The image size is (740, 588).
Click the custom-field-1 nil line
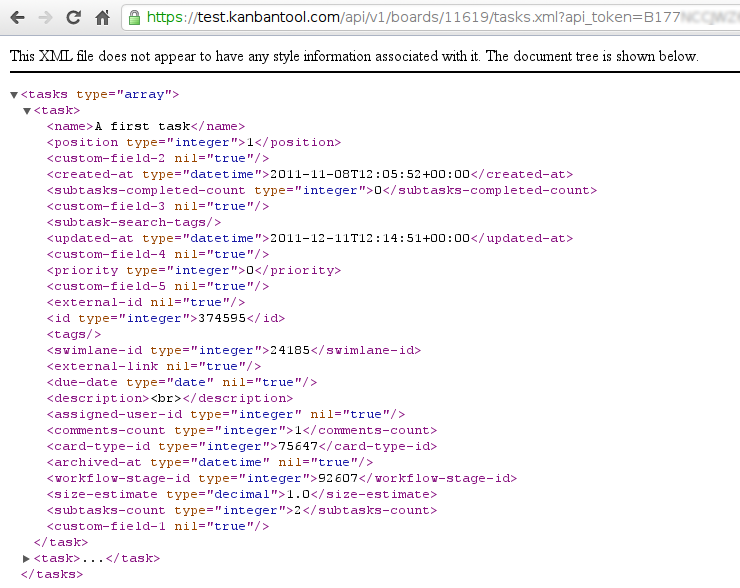click(x=158, y=527)
